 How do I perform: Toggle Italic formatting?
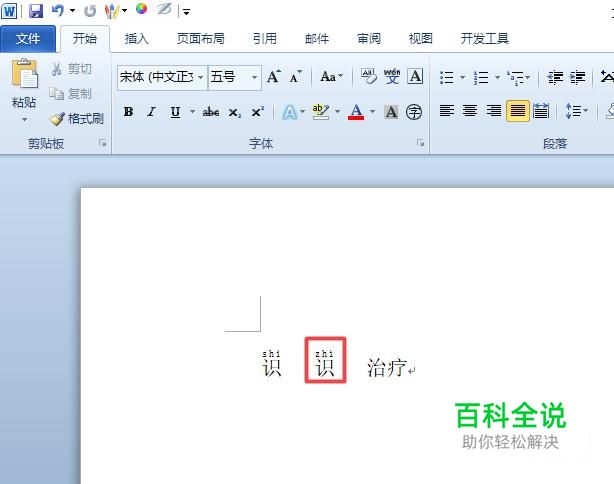pyautogui.click(x=151, y=112)
